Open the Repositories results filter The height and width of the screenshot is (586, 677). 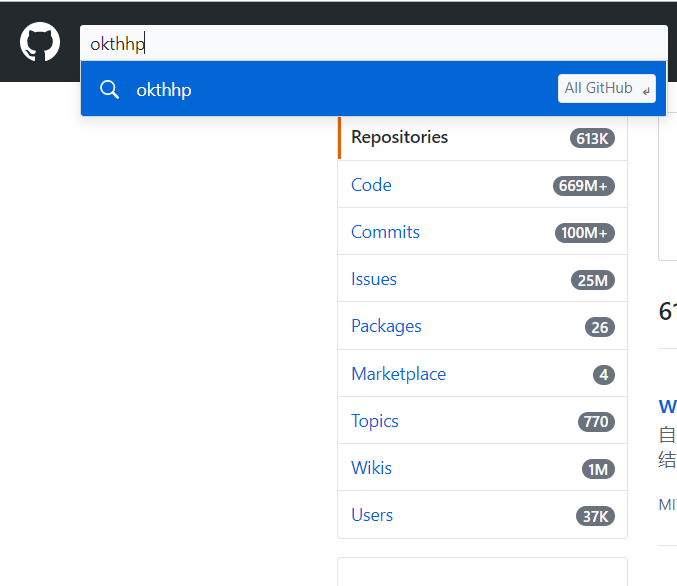(x=400, y=137)
